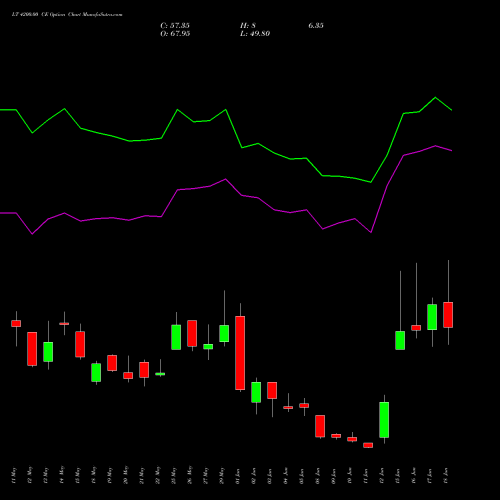500x500 pixels.
Task: Select the red candle for 18 Jun
Action: click(x=448, y=315)
